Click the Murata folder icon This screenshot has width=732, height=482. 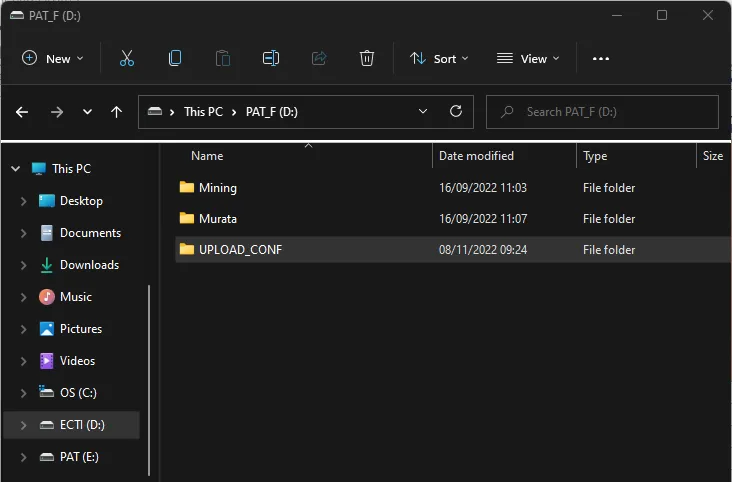point(187,218)
